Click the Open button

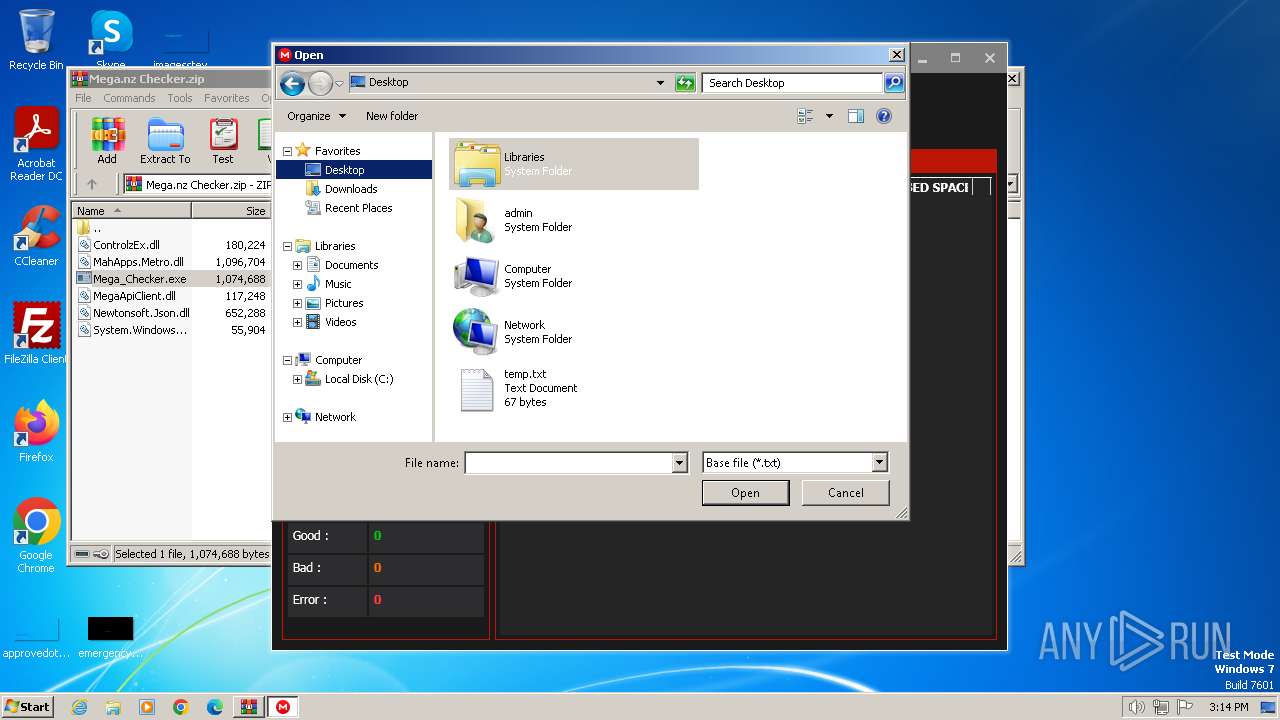745,493
